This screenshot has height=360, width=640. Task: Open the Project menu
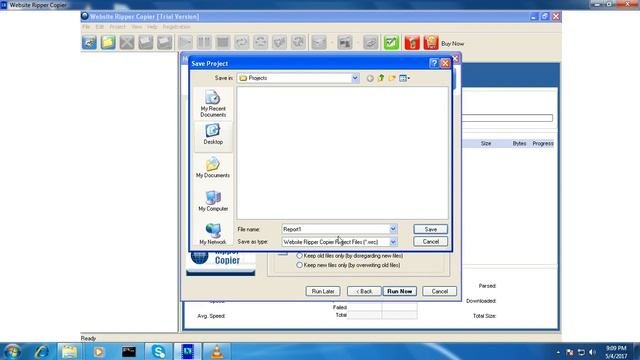click(x=118, y=27)
